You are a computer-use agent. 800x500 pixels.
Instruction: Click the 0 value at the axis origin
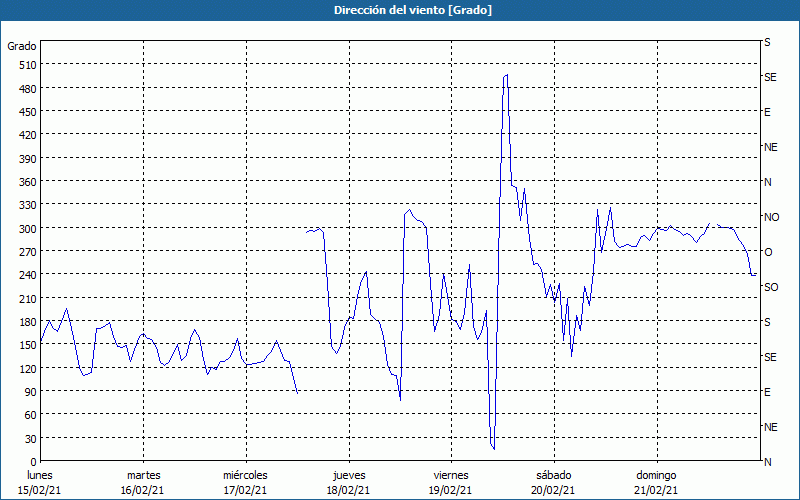[x=34, y=462]
